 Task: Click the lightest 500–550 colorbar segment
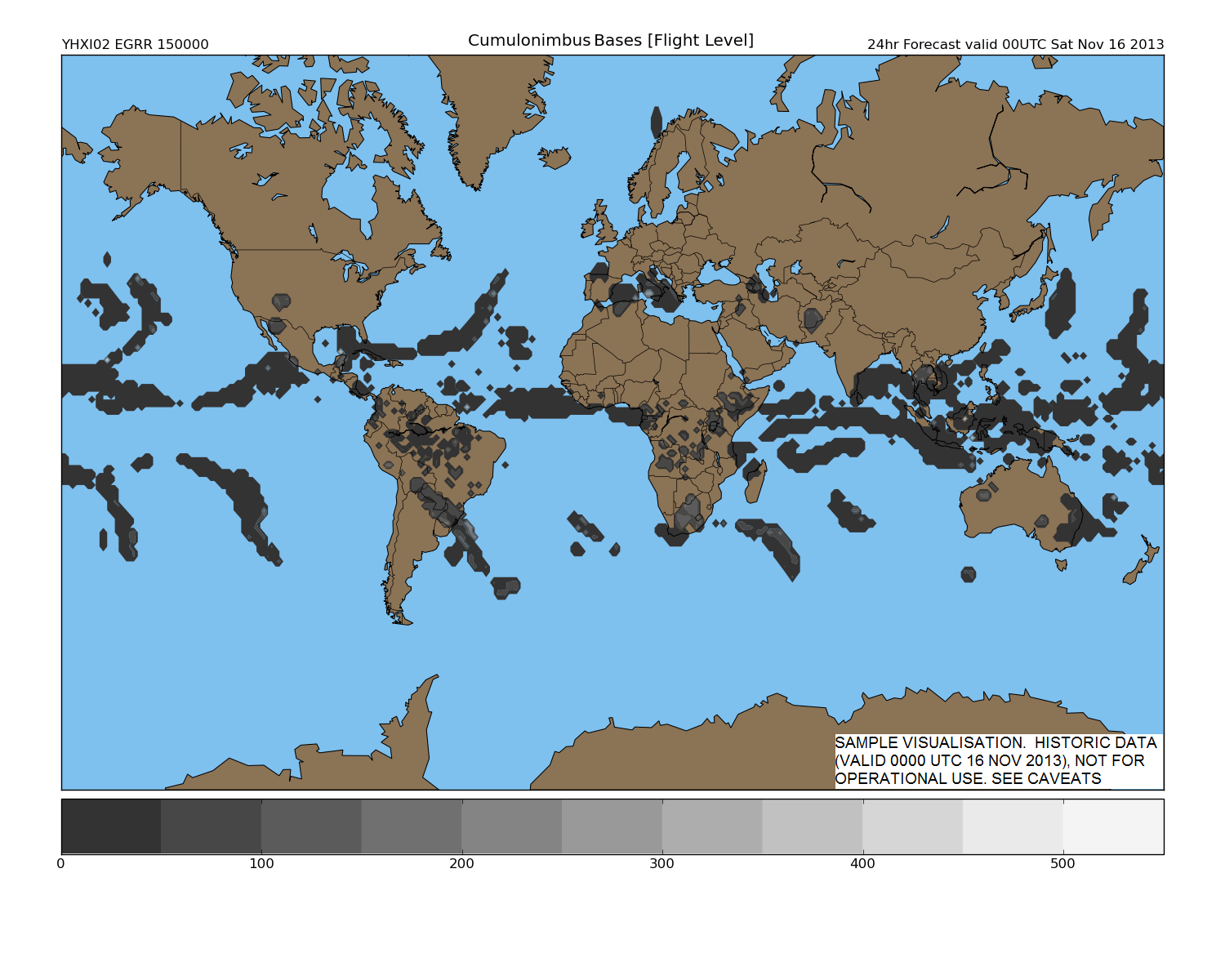[x=1113, y=826]
